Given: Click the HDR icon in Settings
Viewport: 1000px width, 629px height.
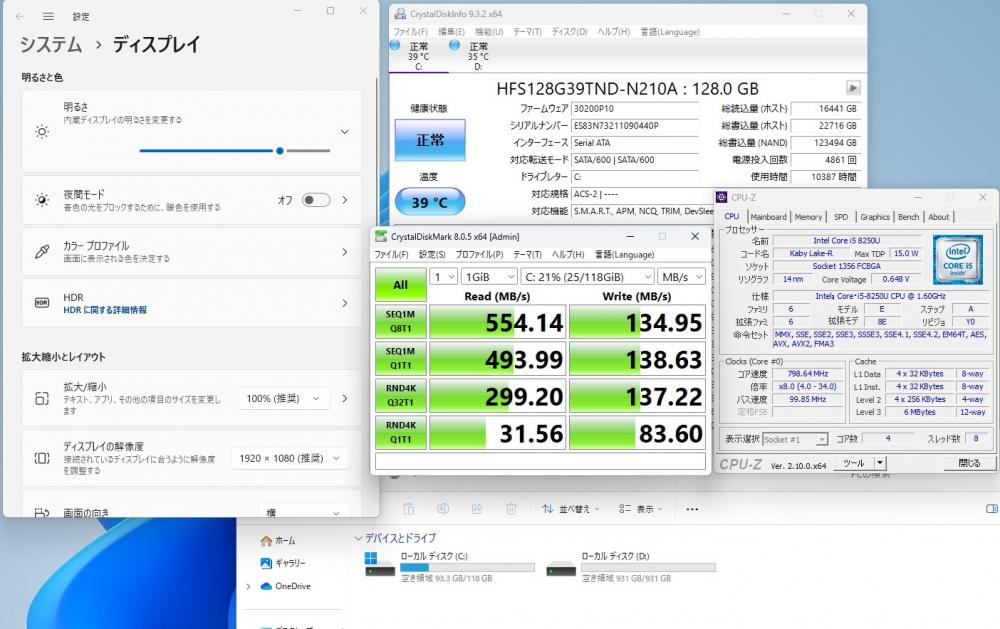Looking at the screenshot, I should pos(42,302).
